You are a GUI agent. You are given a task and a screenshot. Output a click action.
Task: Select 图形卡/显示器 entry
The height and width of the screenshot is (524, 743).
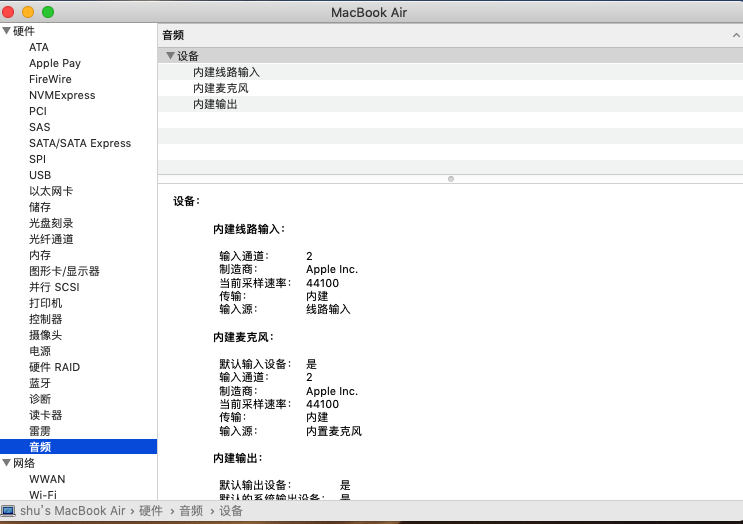pos(64,271)
